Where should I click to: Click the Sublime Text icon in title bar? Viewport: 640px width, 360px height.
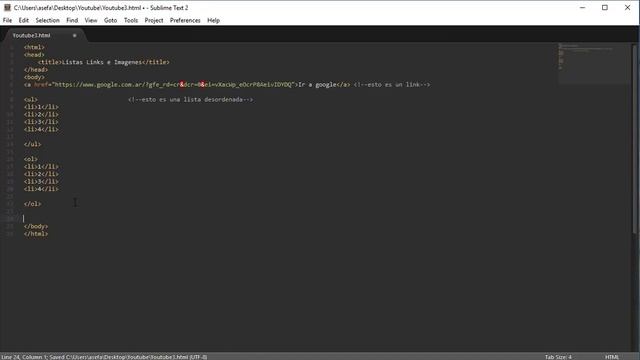coord(7,8)
